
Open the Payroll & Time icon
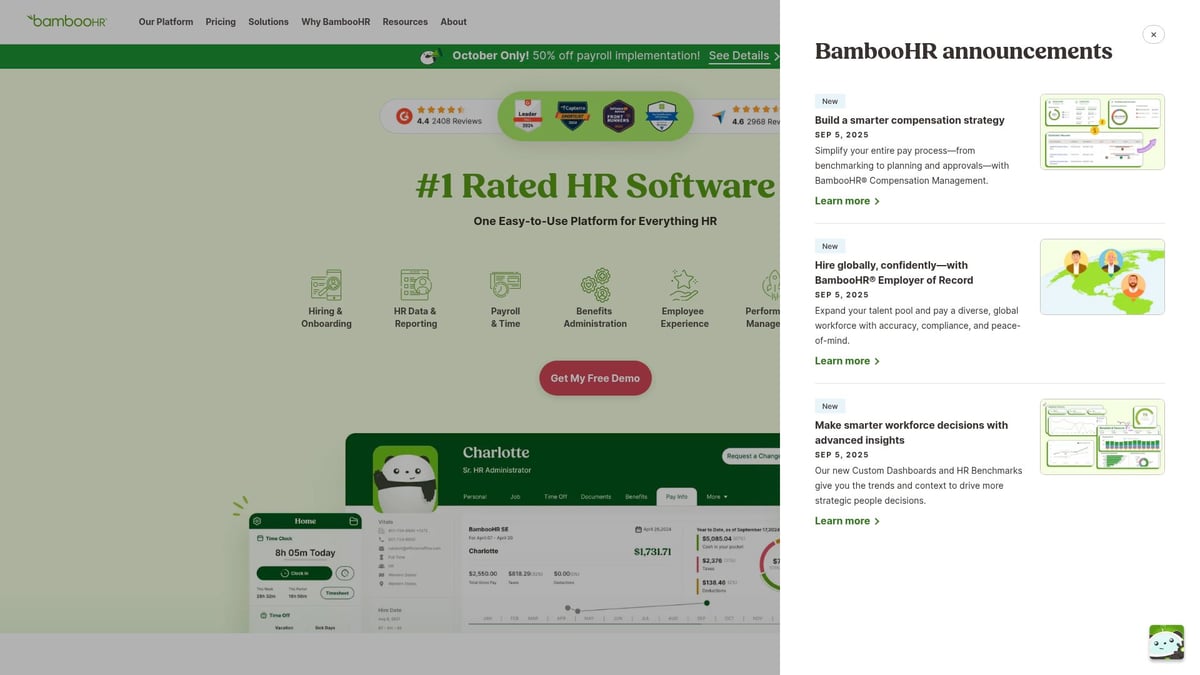(x=505, y=283)
